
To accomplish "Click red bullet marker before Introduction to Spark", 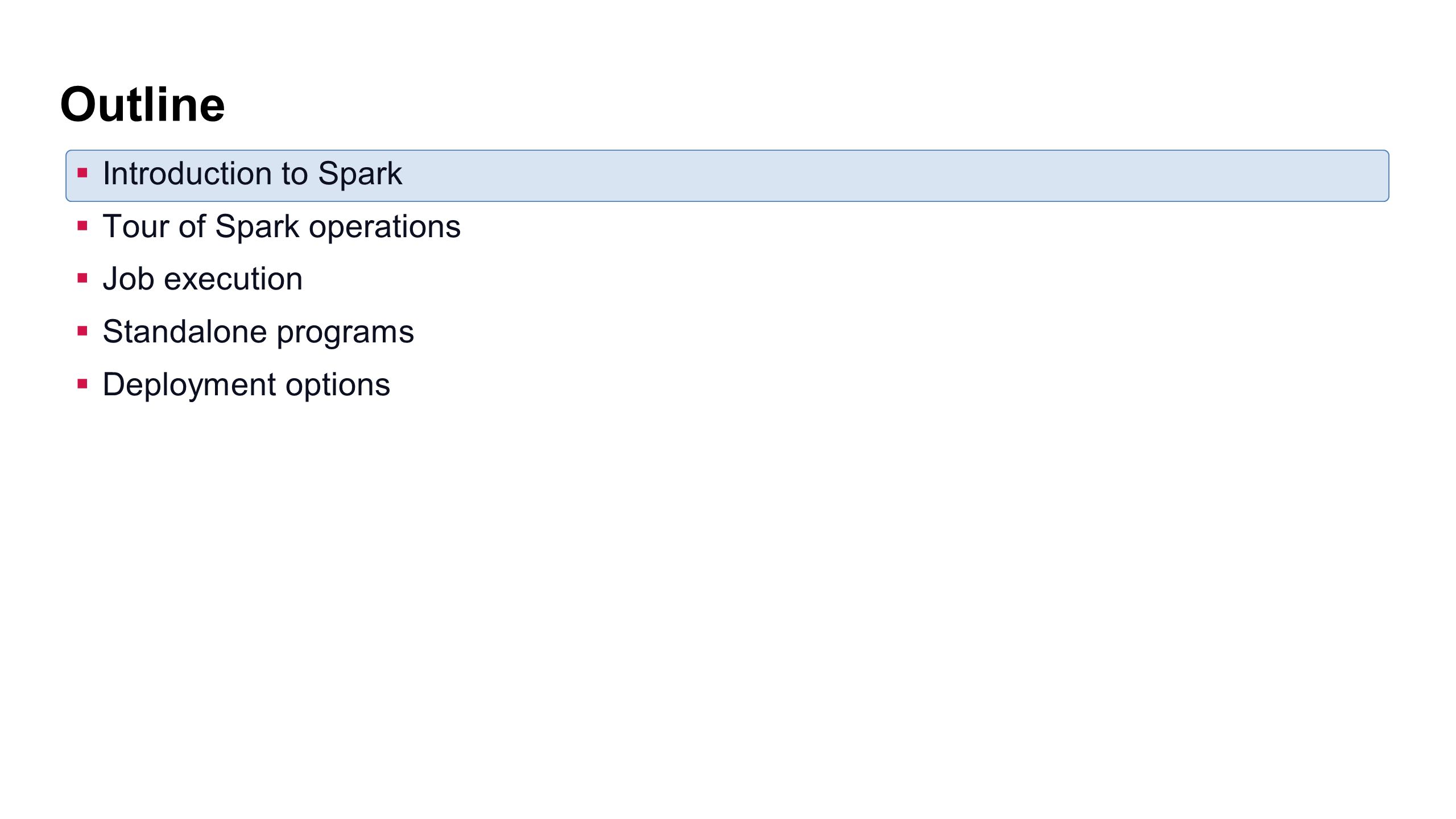I will click(x=82, y=173).
